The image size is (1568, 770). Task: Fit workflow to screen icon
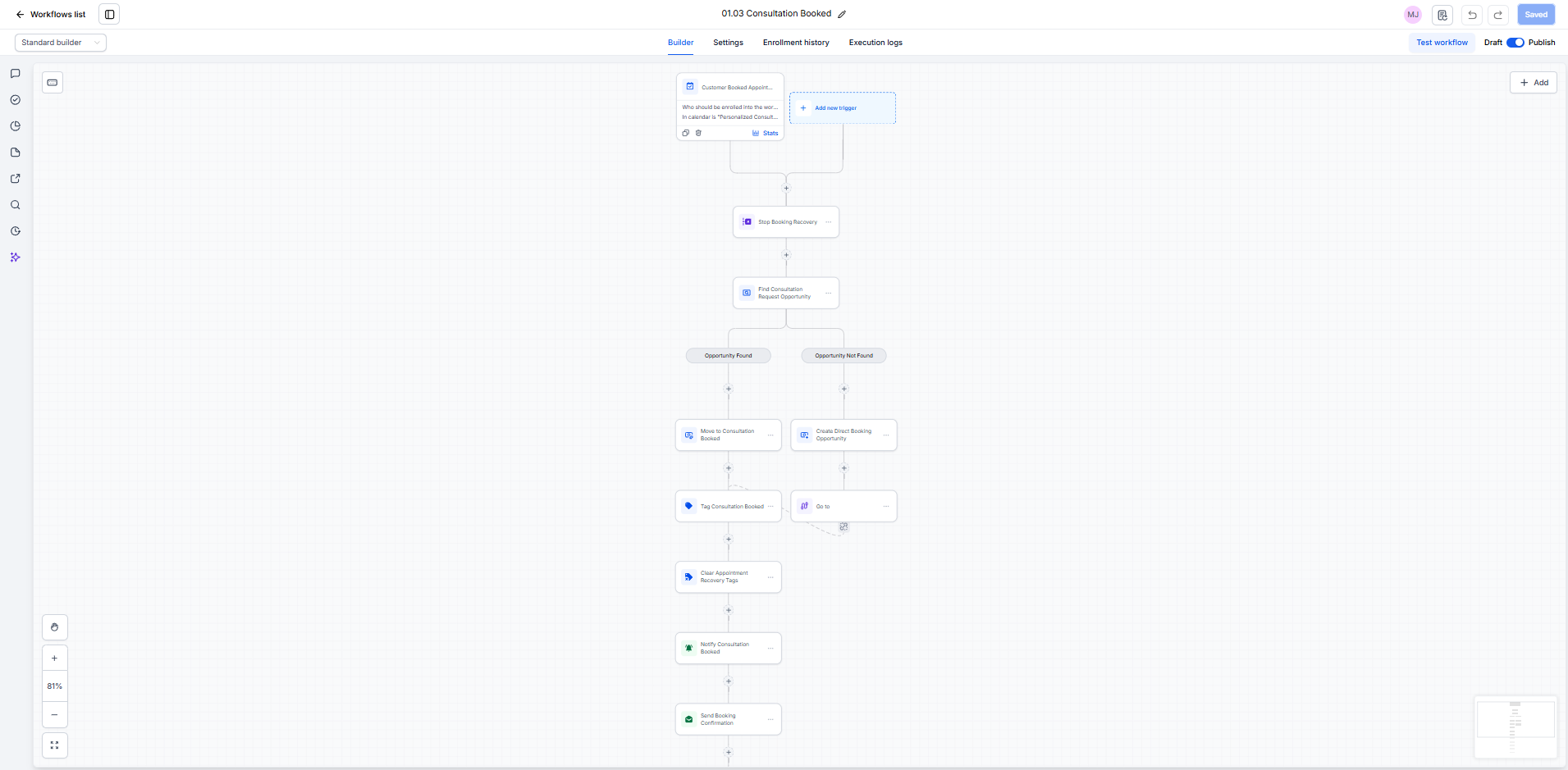point(55,745)
